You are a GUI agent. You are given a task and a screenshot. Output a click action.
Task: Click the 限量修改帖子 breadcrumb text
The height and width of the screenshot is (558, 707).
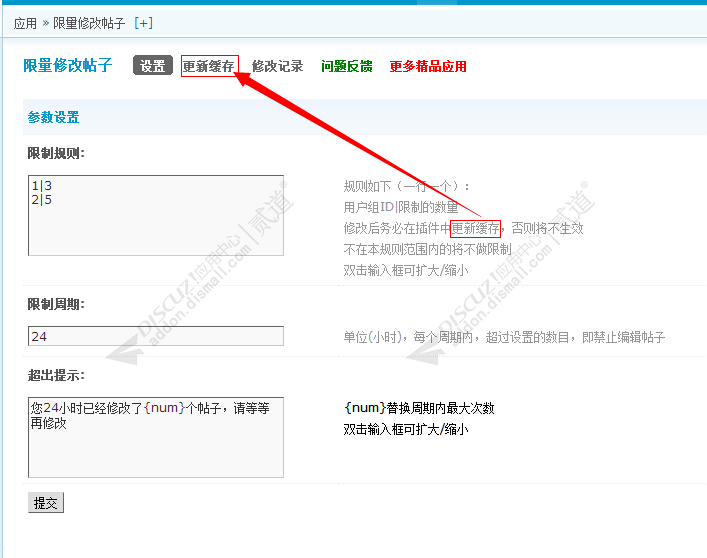click(89, 23)
